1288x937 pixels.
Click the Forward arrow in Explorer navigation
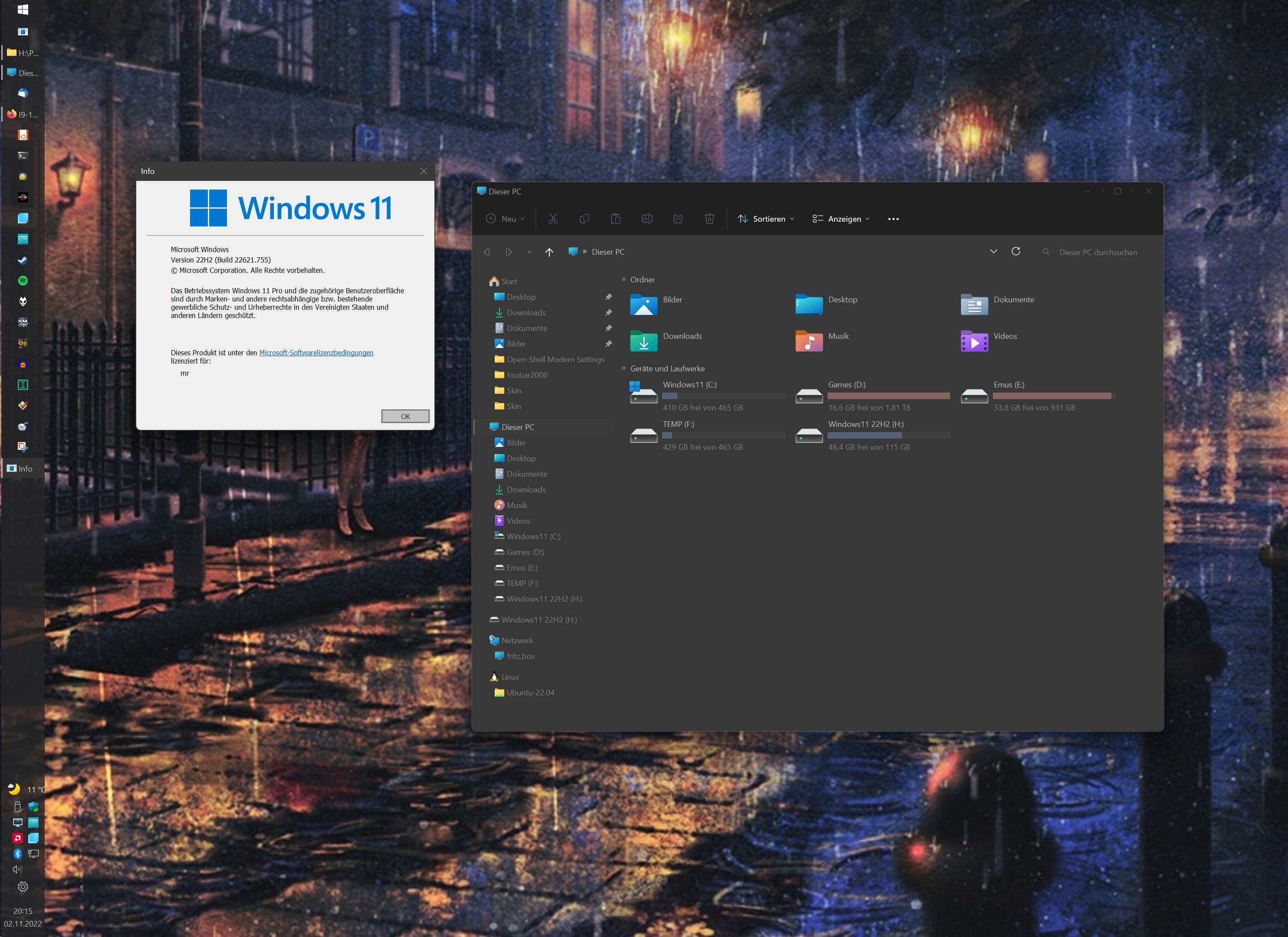click(508, 252)
